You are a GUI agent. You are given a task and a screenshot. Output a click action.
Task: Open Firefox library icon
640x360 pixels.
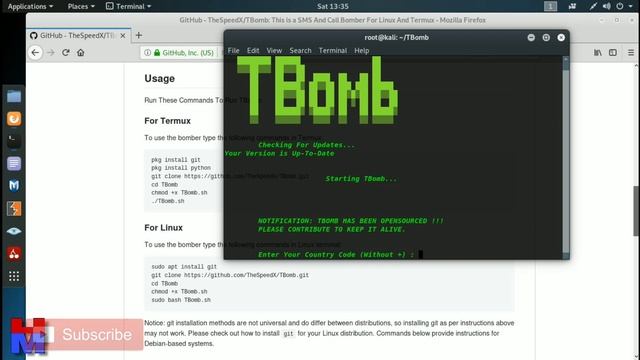[x=598, y=53]
